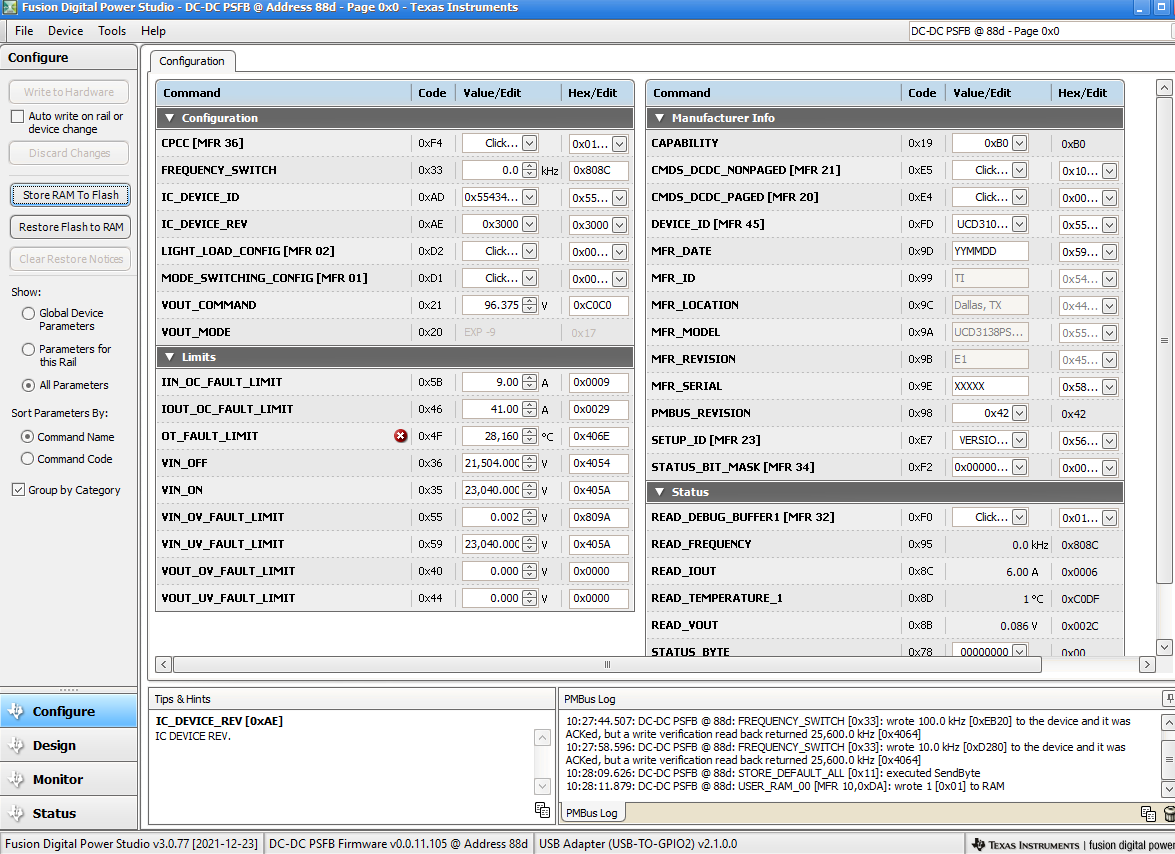Screen dimensions: 1175x854
Task: Click Store RAM To Flash button
Action: tap(70, 195)
